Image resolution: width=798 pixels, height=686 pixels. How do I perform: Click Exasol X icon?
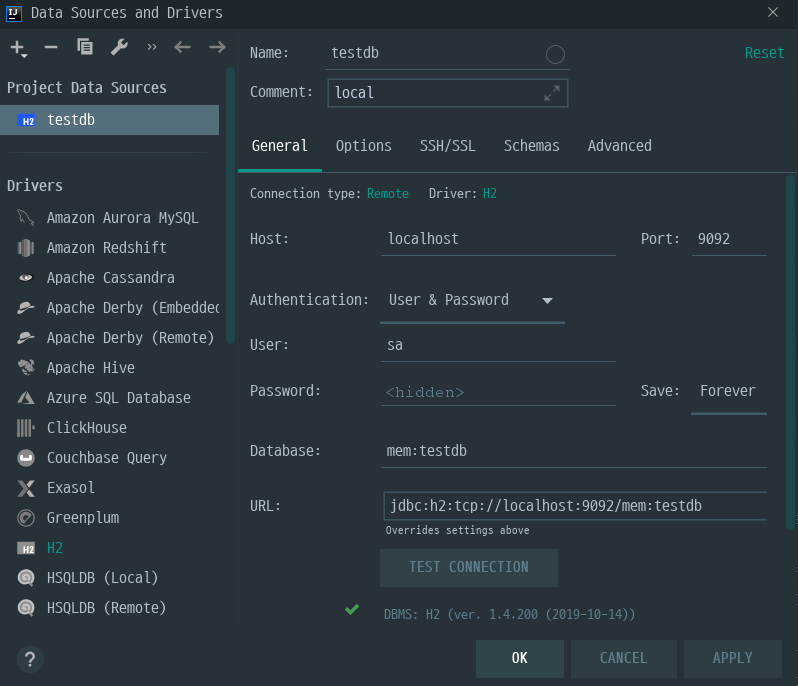click(26, 488)
